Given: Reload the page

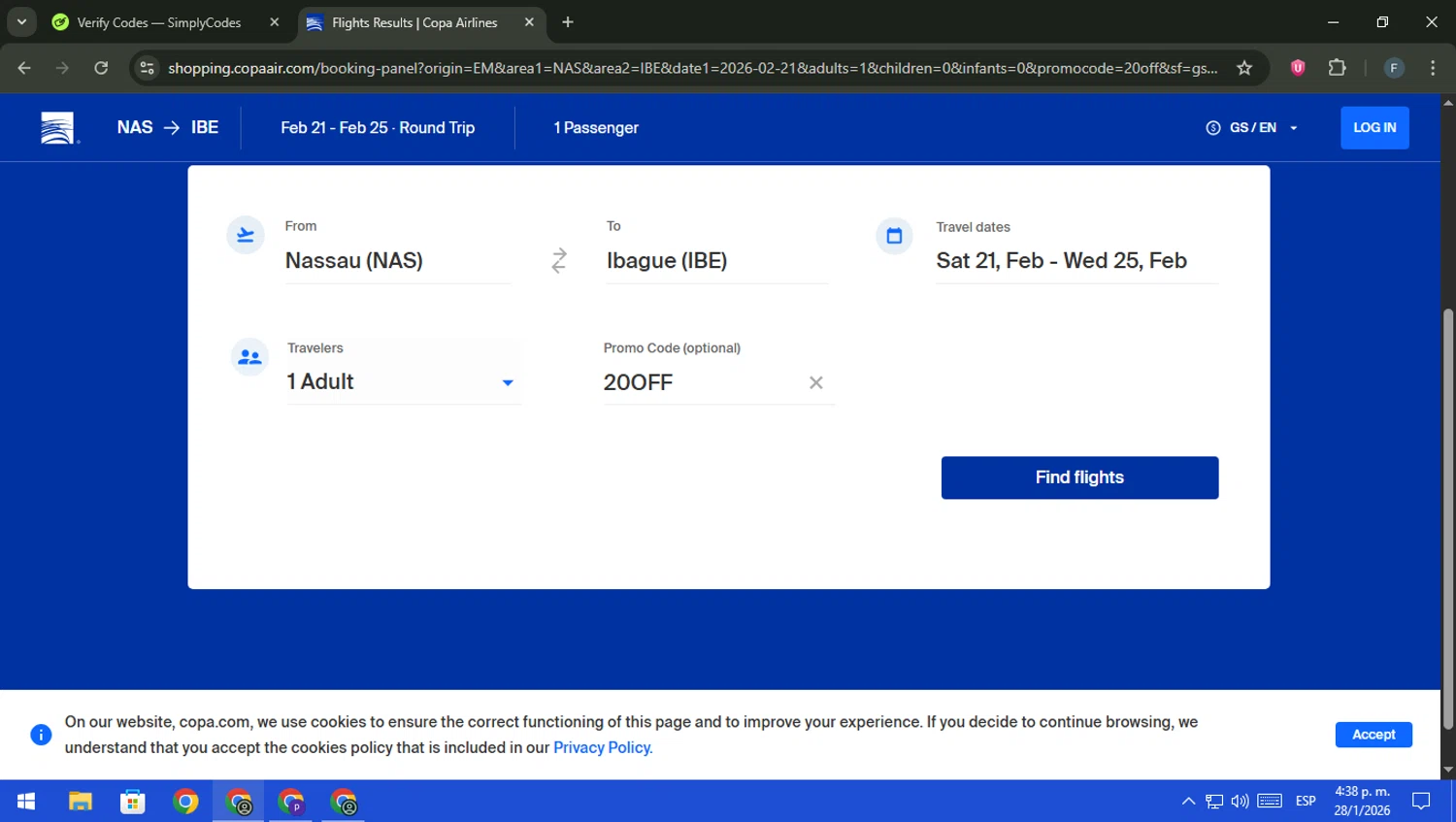Looking at the screenshot, I should pos(101,68).
